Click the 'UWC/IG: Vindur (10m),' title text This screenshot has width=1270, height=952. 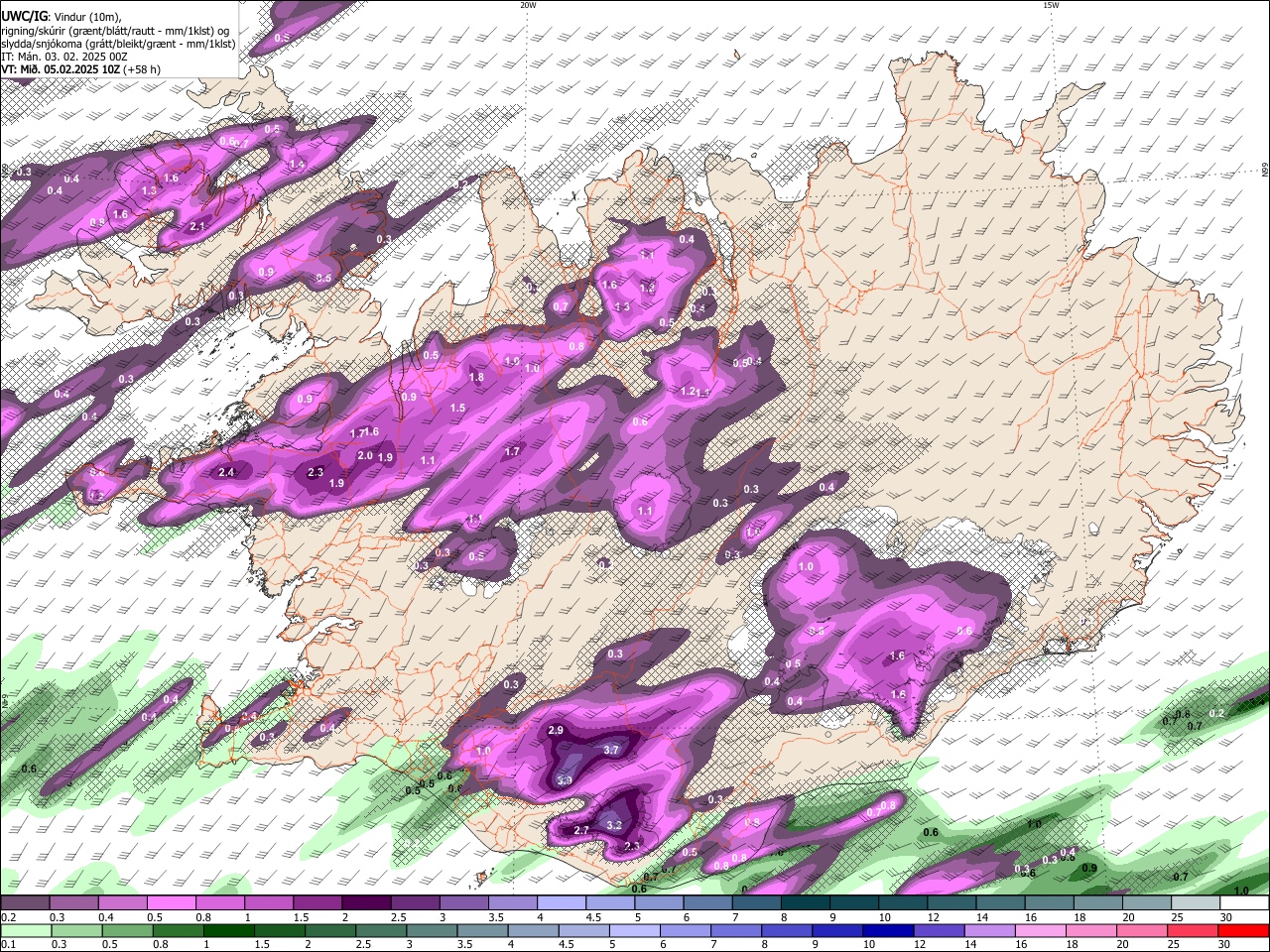62,16
